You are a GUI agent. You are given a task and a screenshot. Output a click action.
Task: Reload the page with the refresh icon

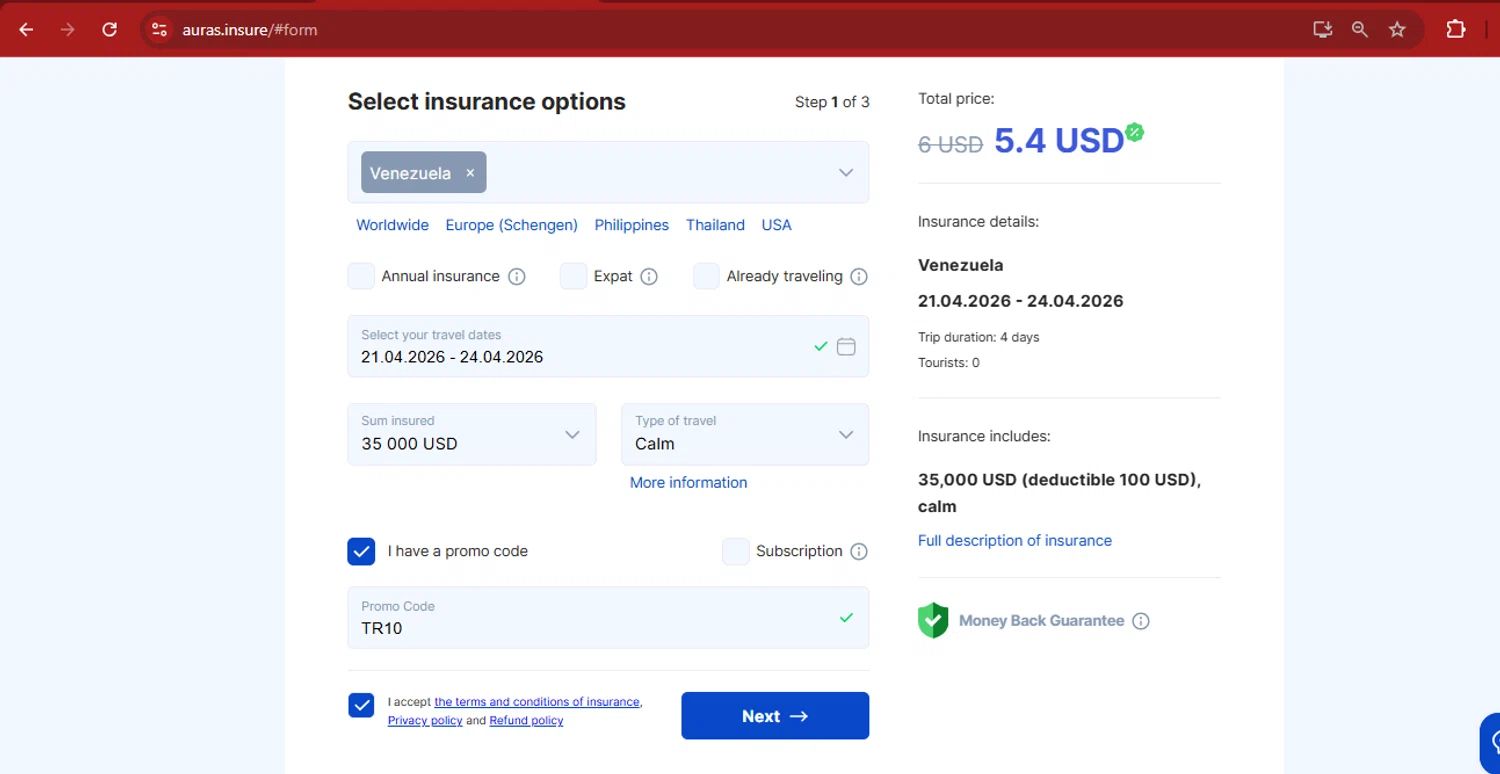pyautogui.click(x=110, y=30)
